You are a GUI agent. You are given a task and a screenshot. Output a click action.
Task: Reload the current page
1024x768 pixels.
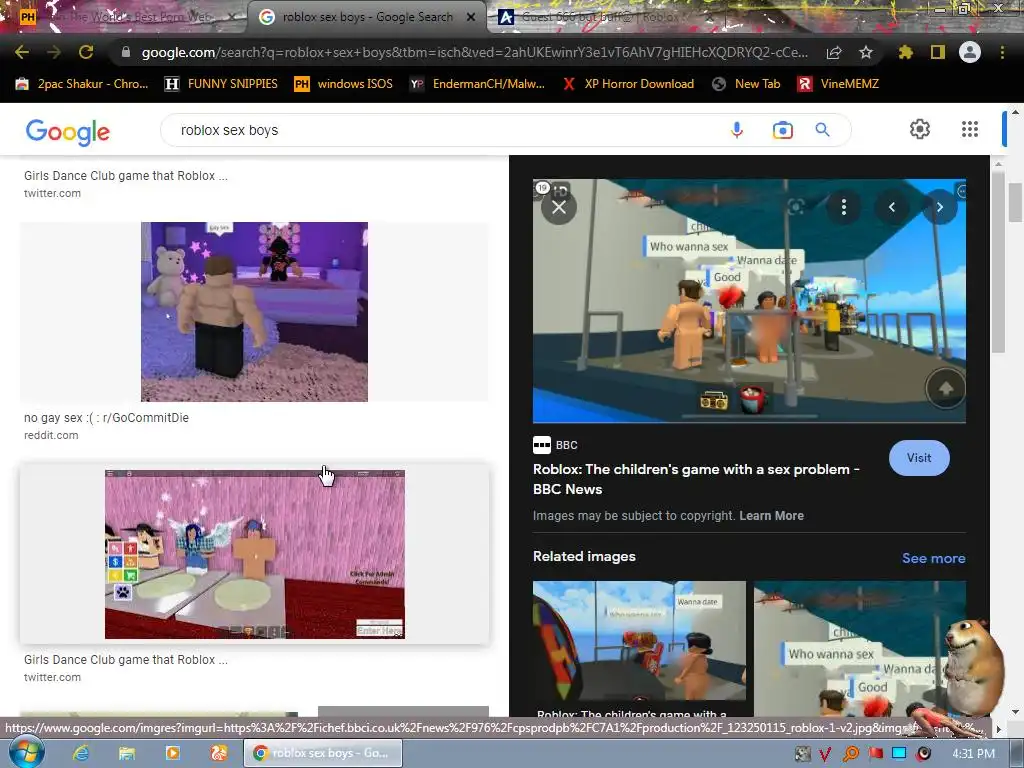(x=86, y=52)
